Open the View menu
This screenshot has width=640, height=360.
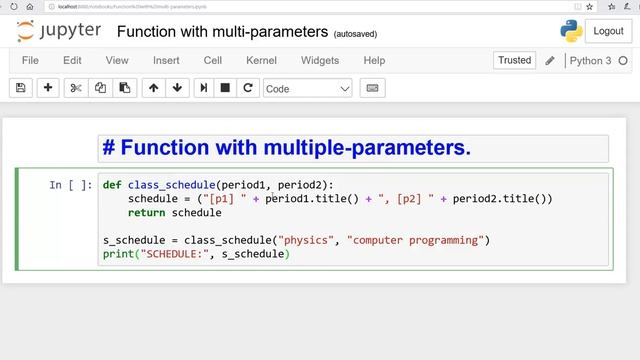[117, 60]
